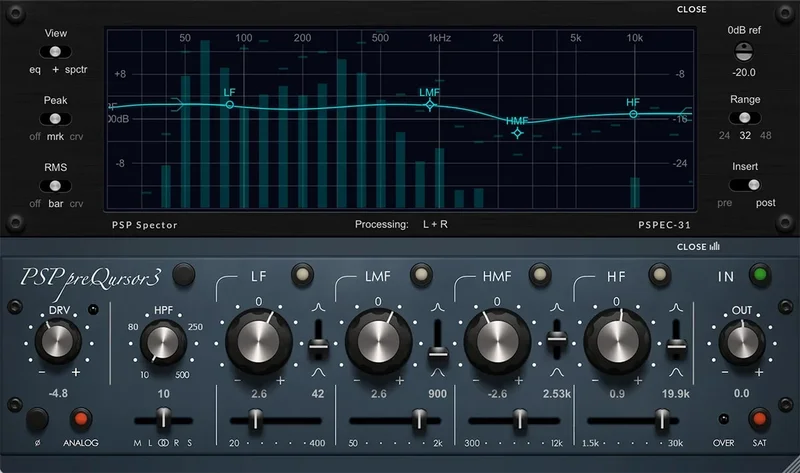Toggle the green IN bypass button
Viewport: 800px width, 473px height.
(760, 275)
